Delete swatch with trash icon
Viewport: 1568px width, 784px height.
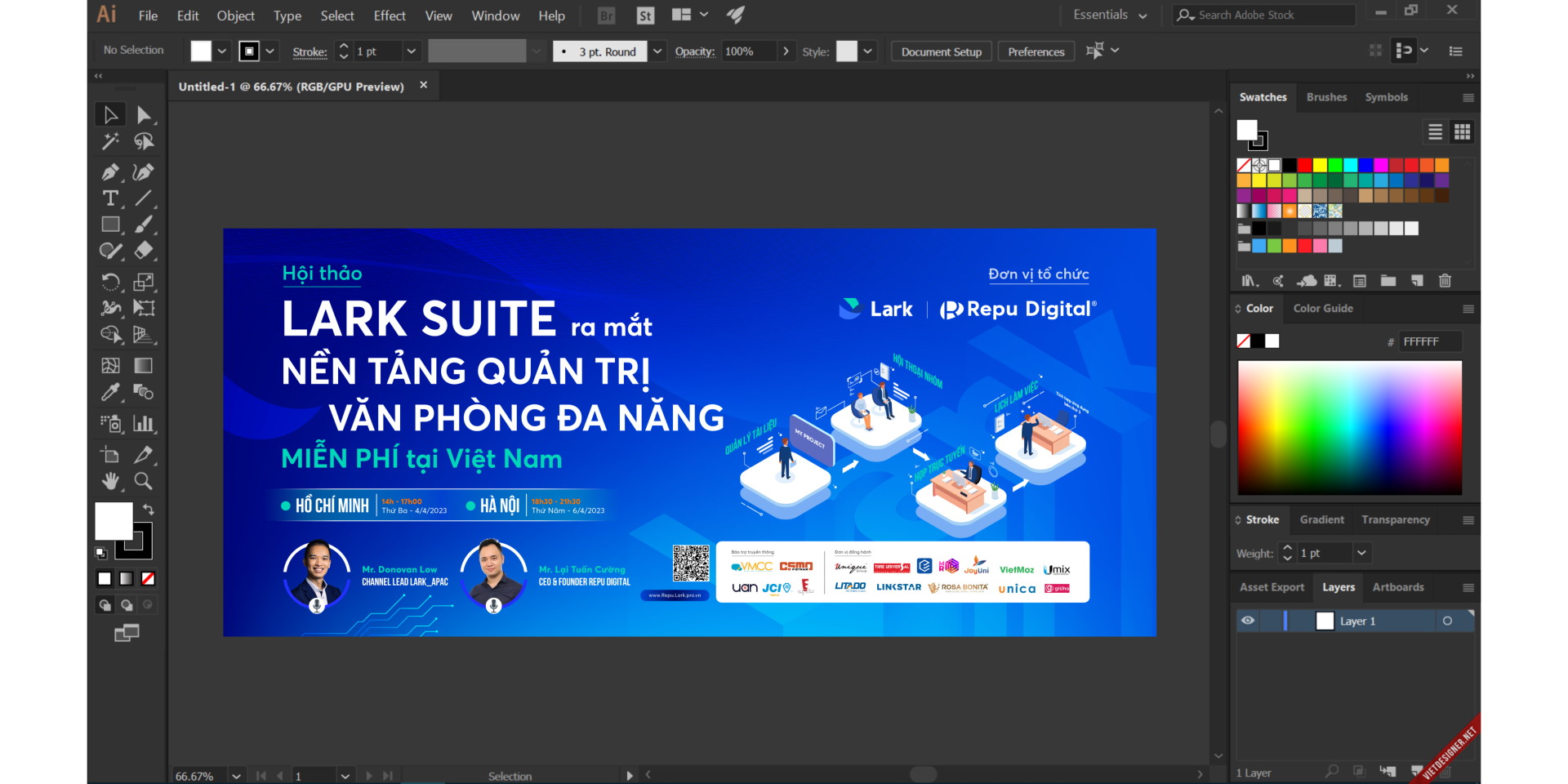coord(1445,281)
